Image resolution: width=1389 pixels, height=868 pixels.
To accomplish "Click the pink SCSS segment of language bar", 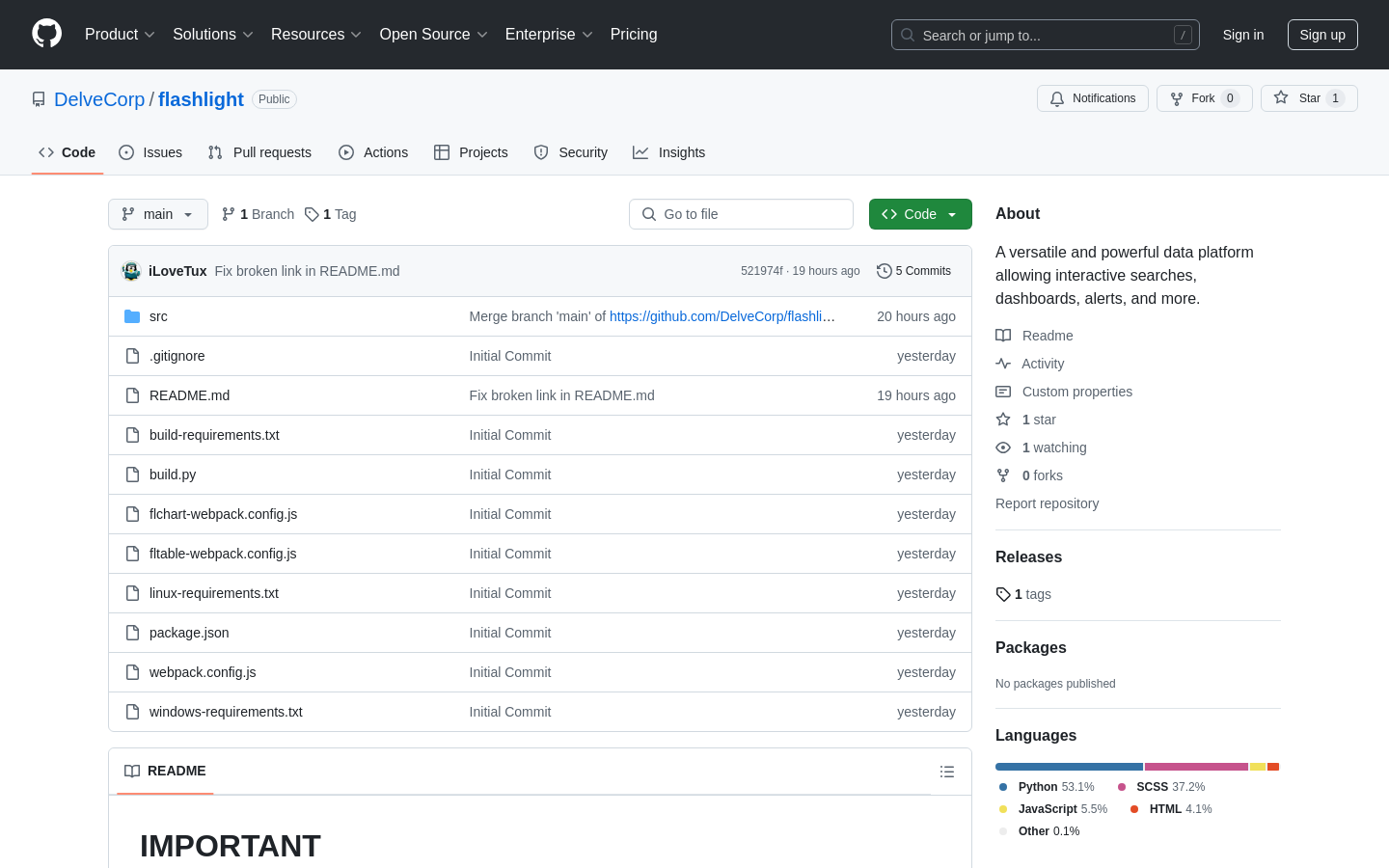I will click(x=1196, y=767).
